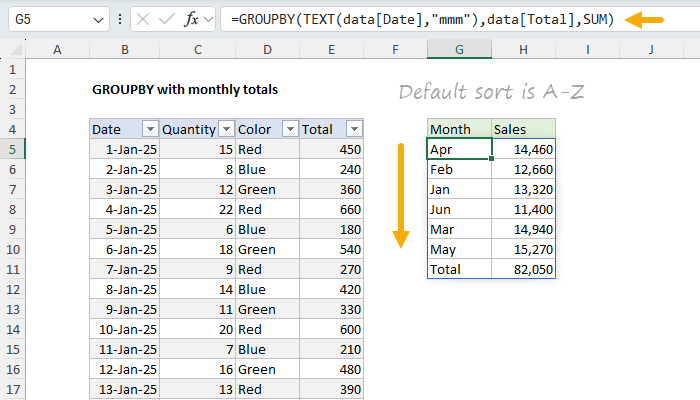Open the Total column filter dropdown
This screenshot has width=700, height=400.
tap(354, 129)
